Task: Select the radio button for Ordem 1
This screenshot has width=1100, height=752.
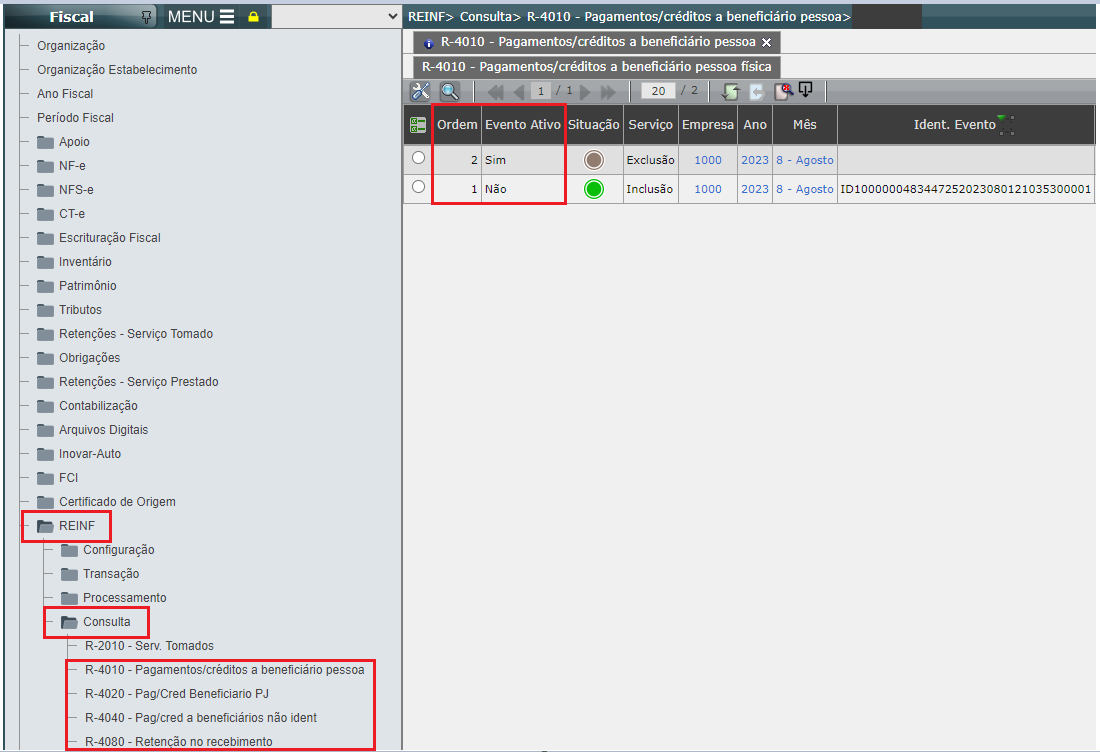Action: click(x=418, y=187)
